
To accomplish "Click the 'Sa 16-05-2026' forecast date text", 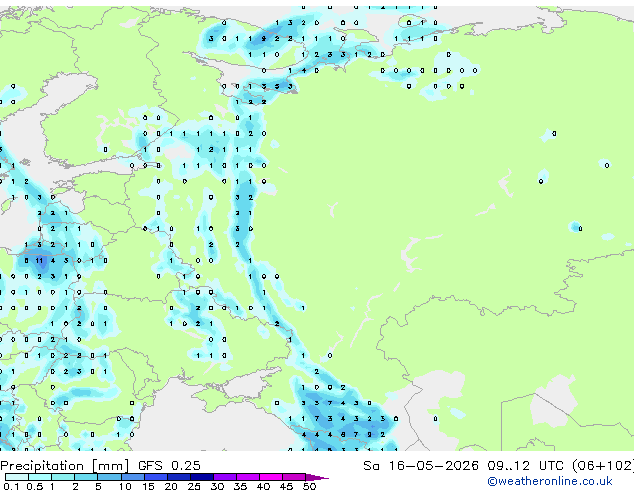I will pyautogui.click(x=421, y=466).
